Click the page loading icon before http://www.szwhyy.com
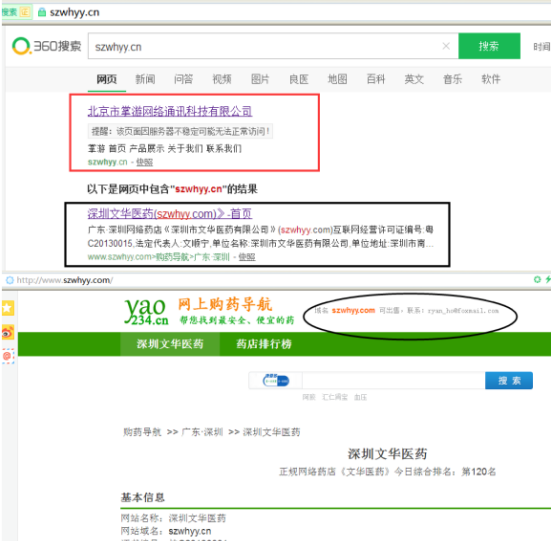The width and height of the screenshot is (551, 541). point(9,280)
